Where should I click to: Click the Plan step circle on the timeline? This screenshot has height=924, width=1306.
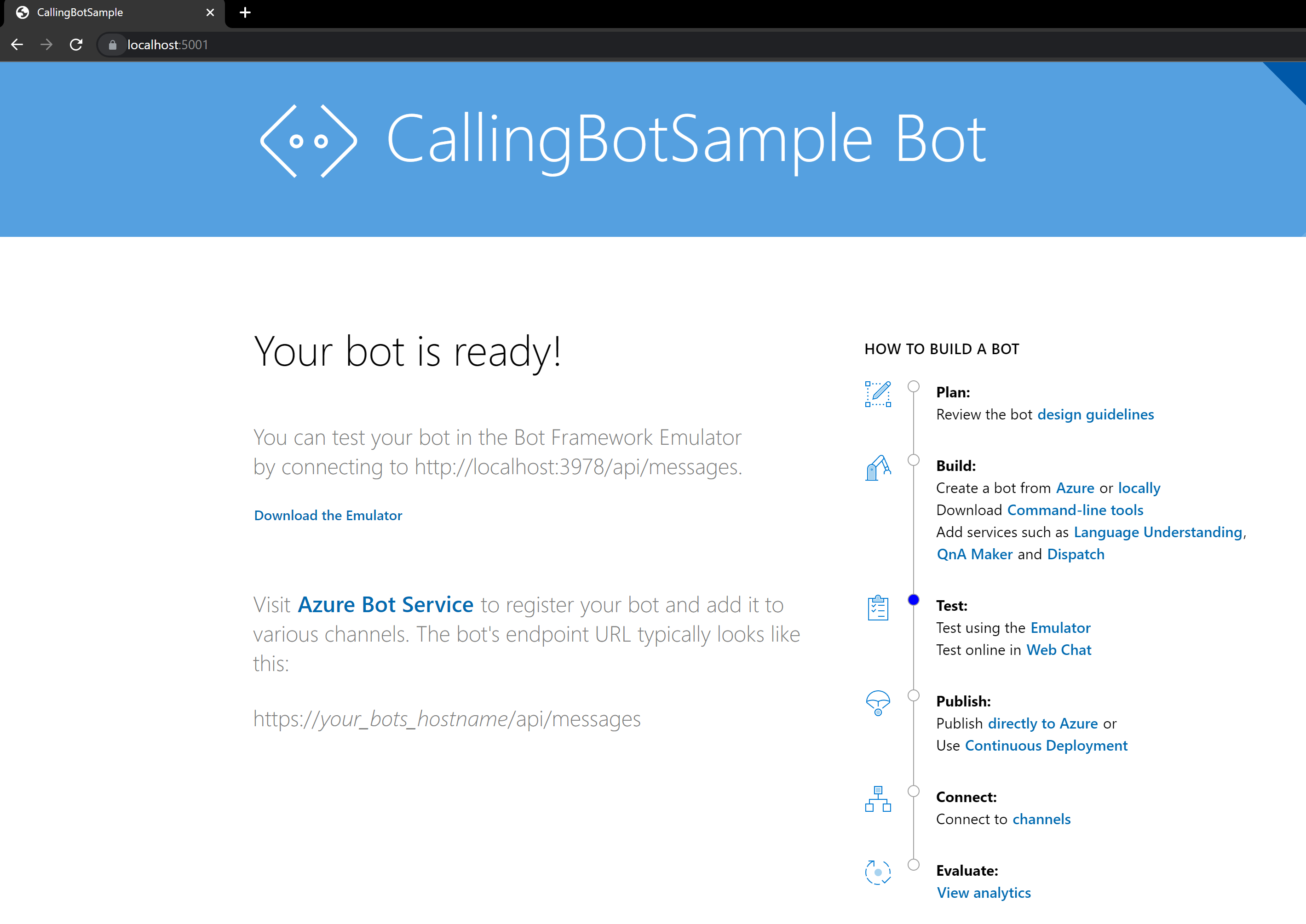point(914,385)
